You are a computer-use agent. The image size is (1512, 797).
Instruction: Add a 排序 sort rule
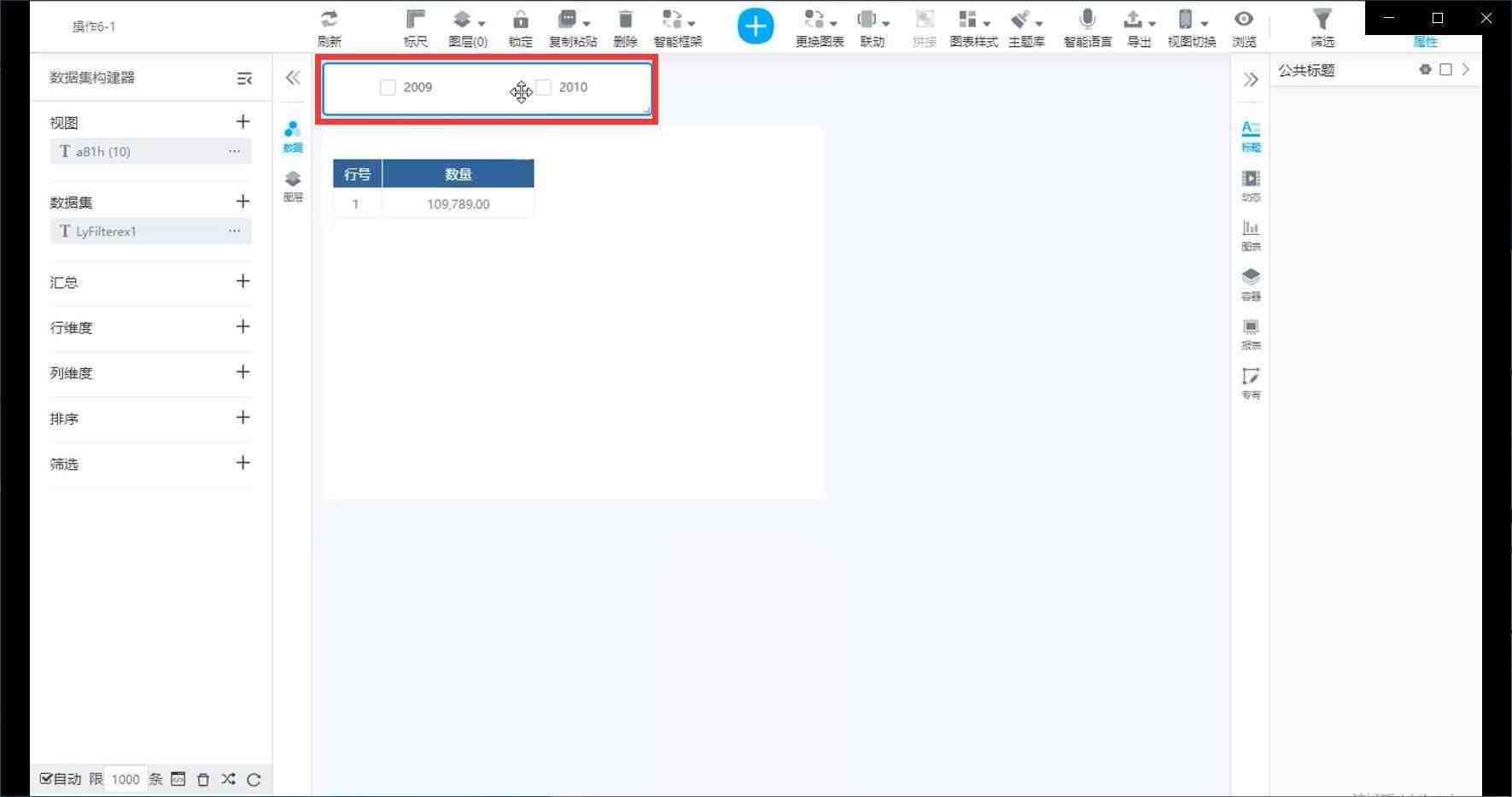[x=242, y=417]
